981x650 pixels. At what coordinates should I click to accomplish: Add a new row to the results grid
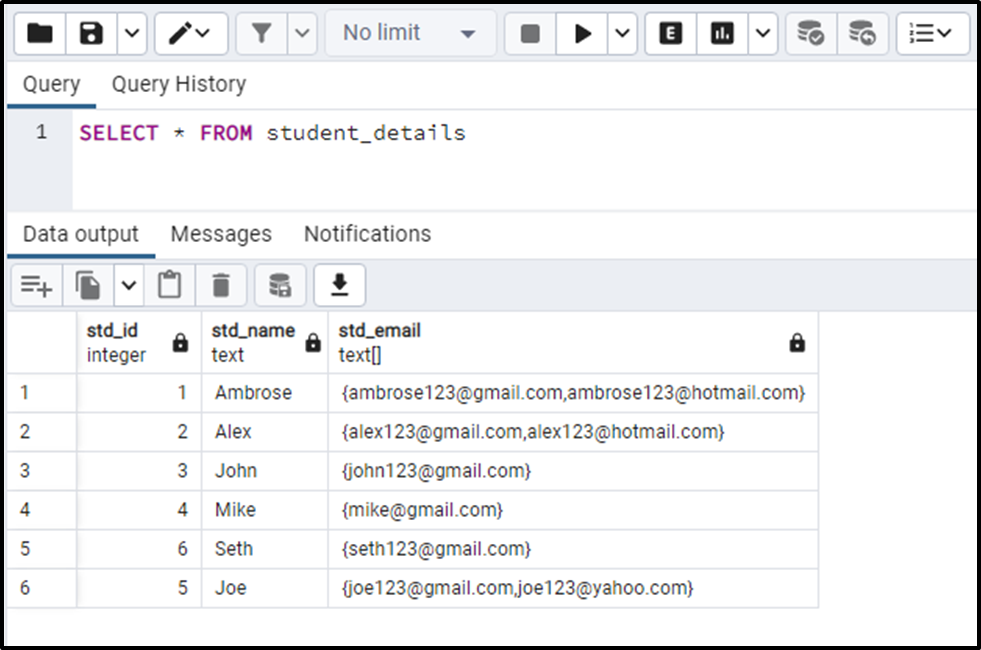(36, 285)
